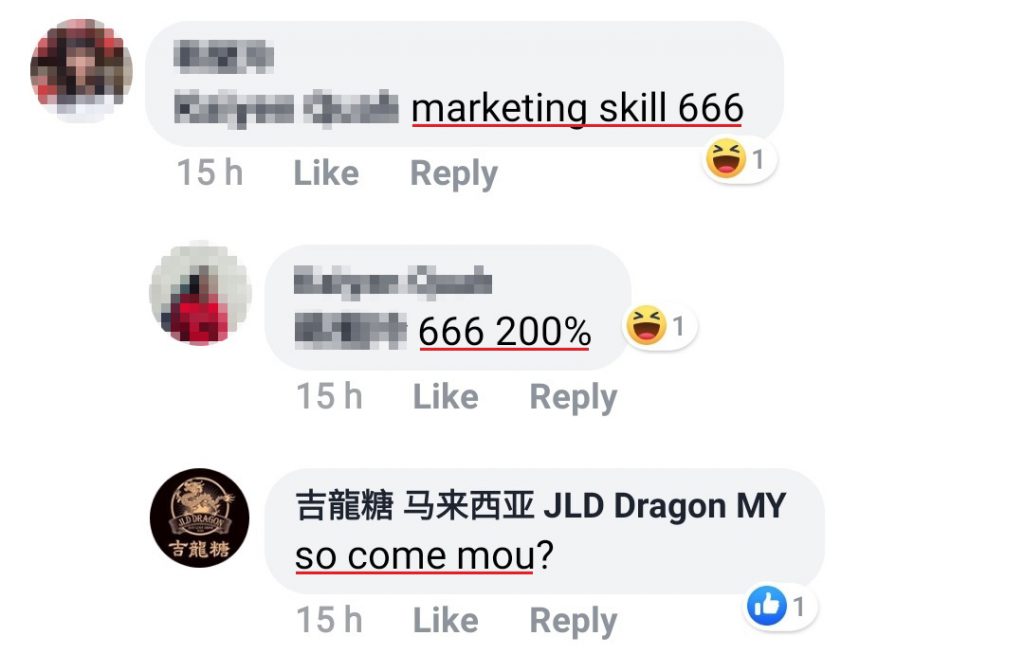Viewport: 1024px width, 654px height.
Task: Click the laughing emoji on 666 200% comment
Action: point(646,325)
